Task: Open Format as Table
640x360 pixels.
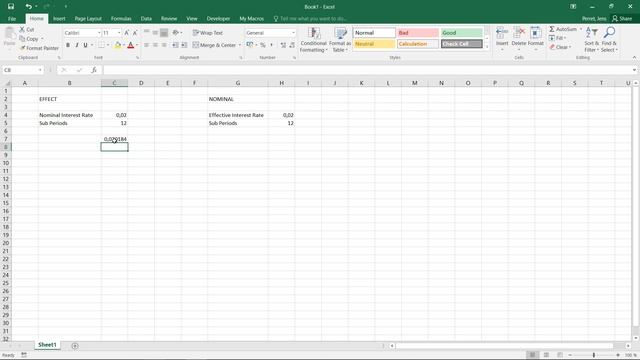Action: pos(340,40)
